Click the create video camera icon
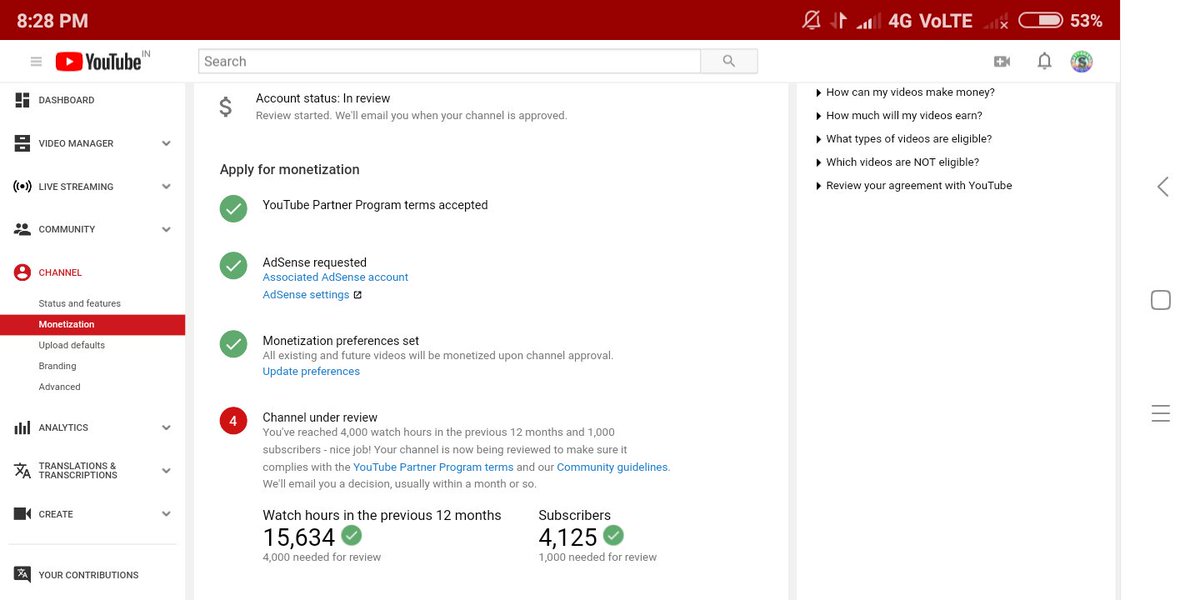 [1002, 61]
